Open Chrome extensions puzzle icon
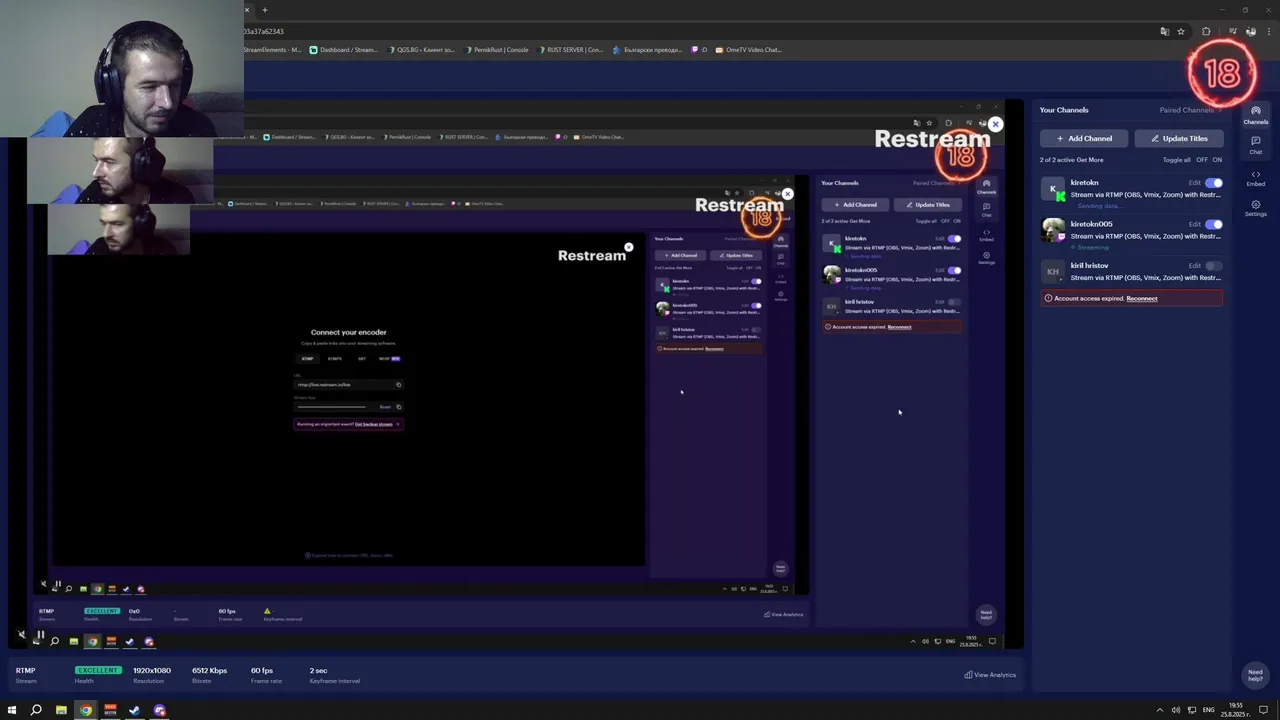The width and height of the screenshot is (1280, 720). tap(1206, 31)
